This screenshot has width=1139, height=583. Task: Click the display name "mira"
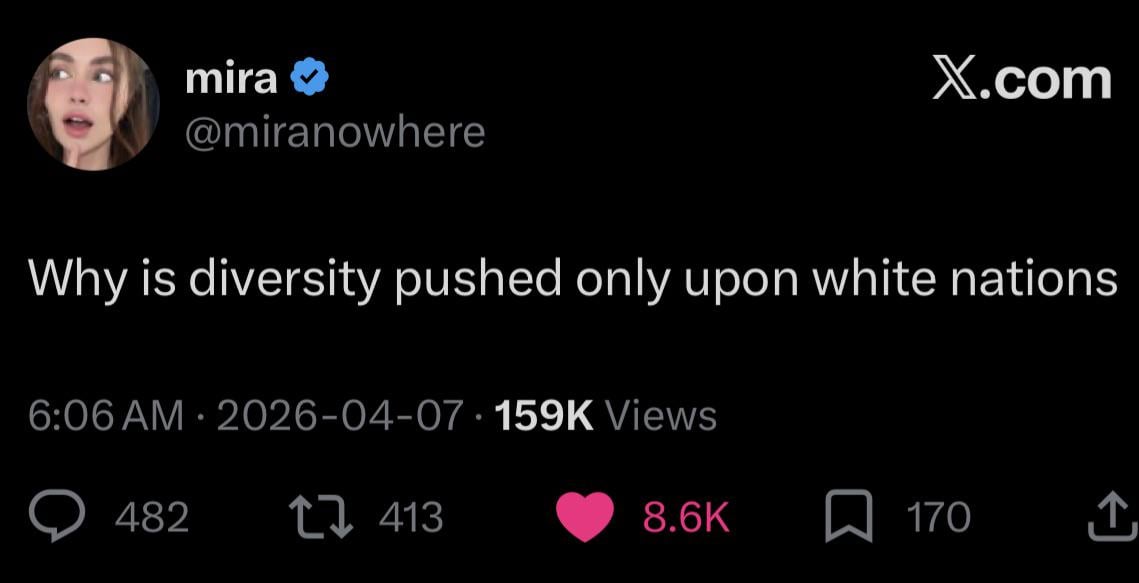231,79
